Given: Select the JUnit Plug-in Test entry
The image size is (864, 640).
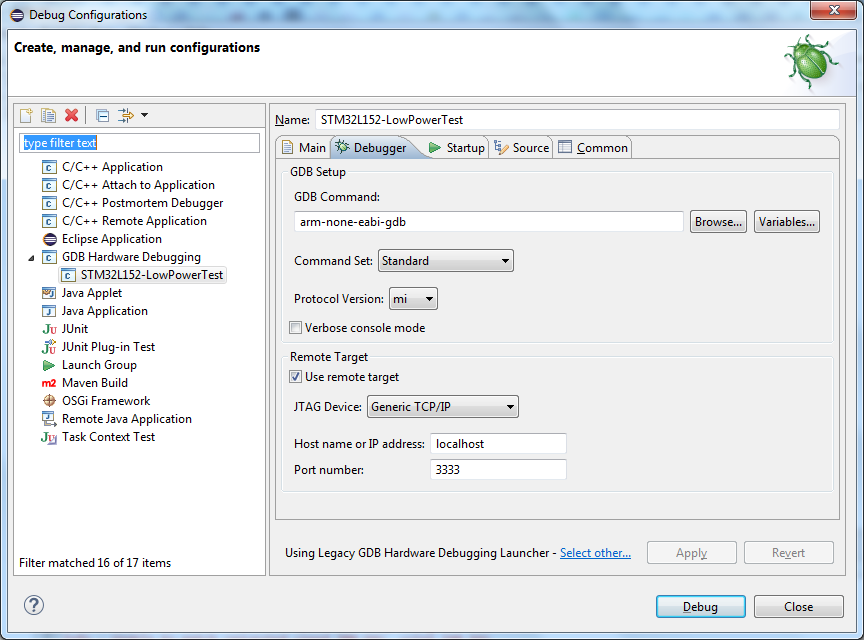Looking at the screenshot, I should coord(108,347).
